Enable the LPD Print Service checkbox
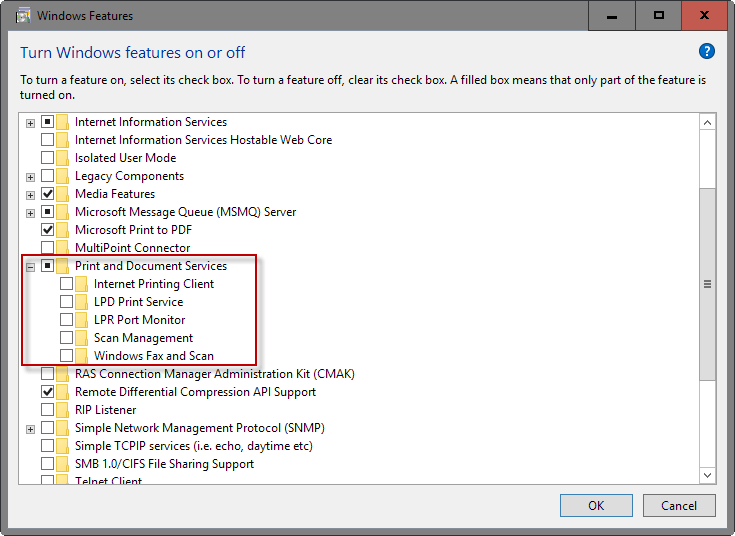735x536 pixels. (67, 302)
